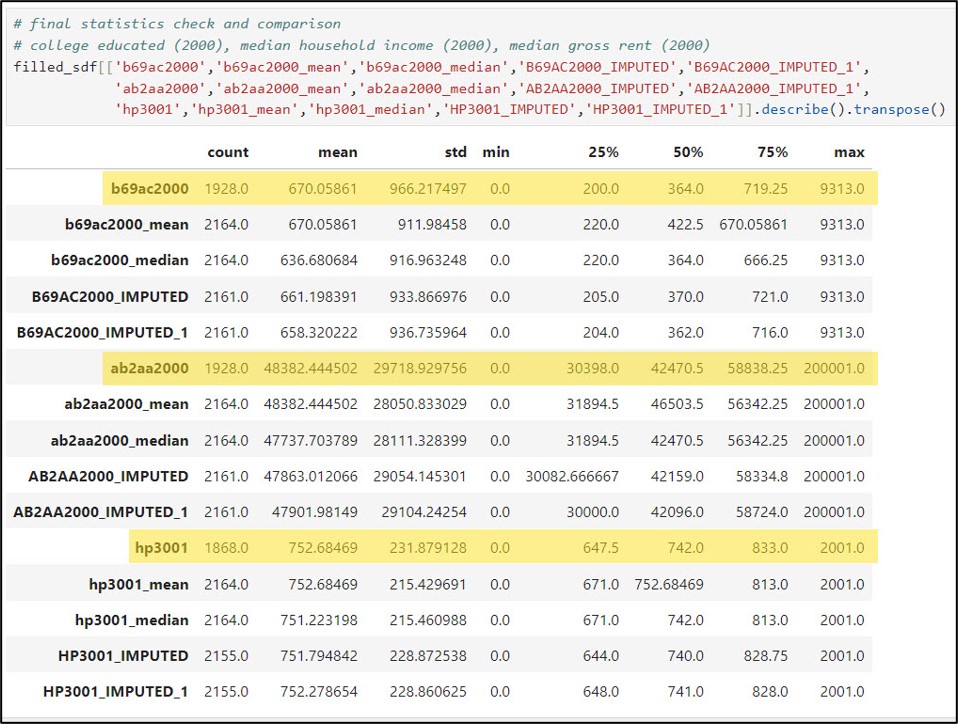The height and width of the screenshot is (724, 958).
Task: Click the '50%' column header
Action: click(687, 152)
